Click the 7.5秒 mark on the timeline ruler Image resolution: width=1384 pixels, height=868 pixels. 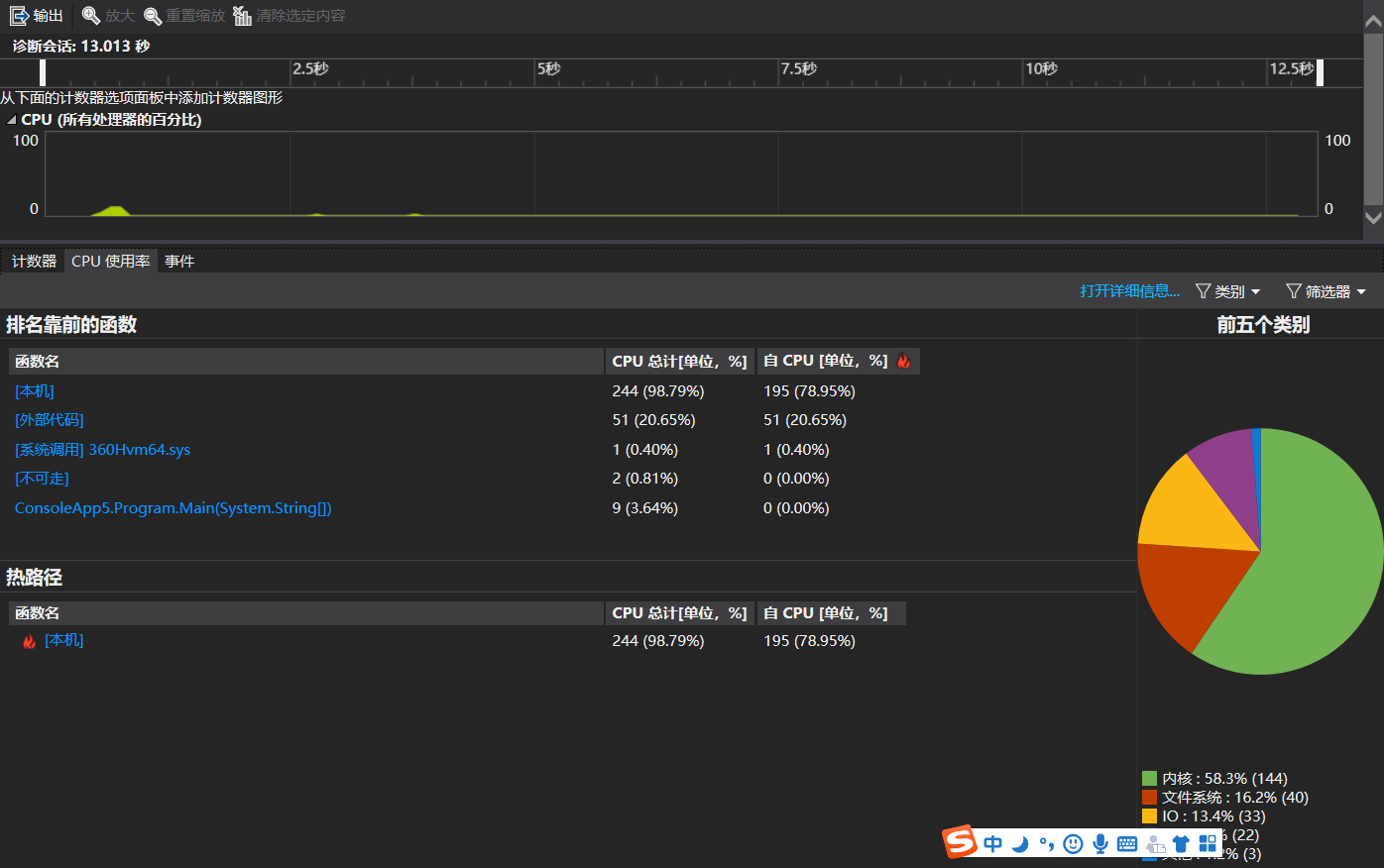[799, 69]
